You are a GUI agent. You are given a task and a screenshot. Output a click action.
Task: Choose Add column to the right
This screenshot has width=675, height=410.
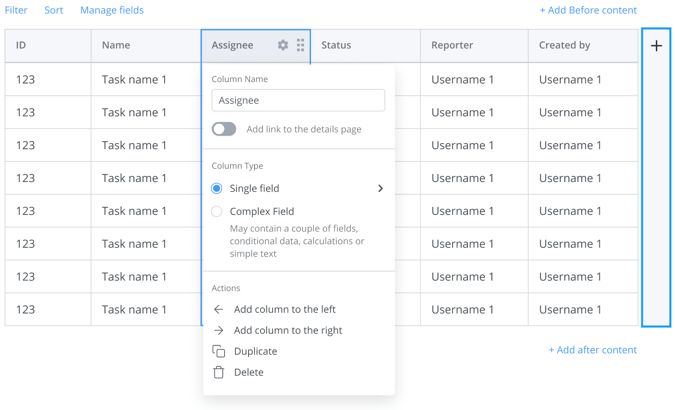[x=288, y=331]
